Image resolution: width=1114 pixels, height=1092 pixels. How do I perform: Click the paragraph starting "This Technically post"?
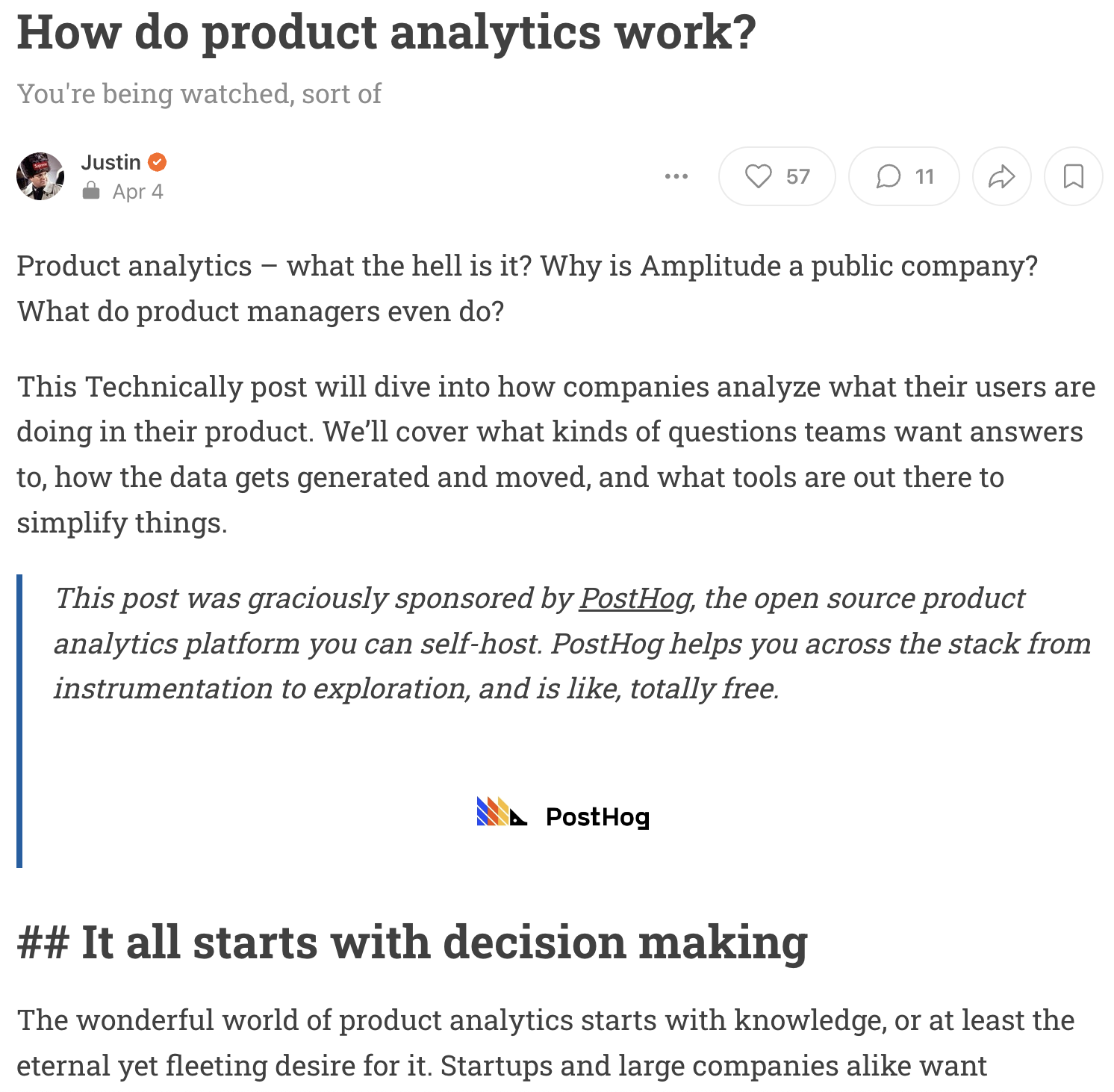coord(556,454)
